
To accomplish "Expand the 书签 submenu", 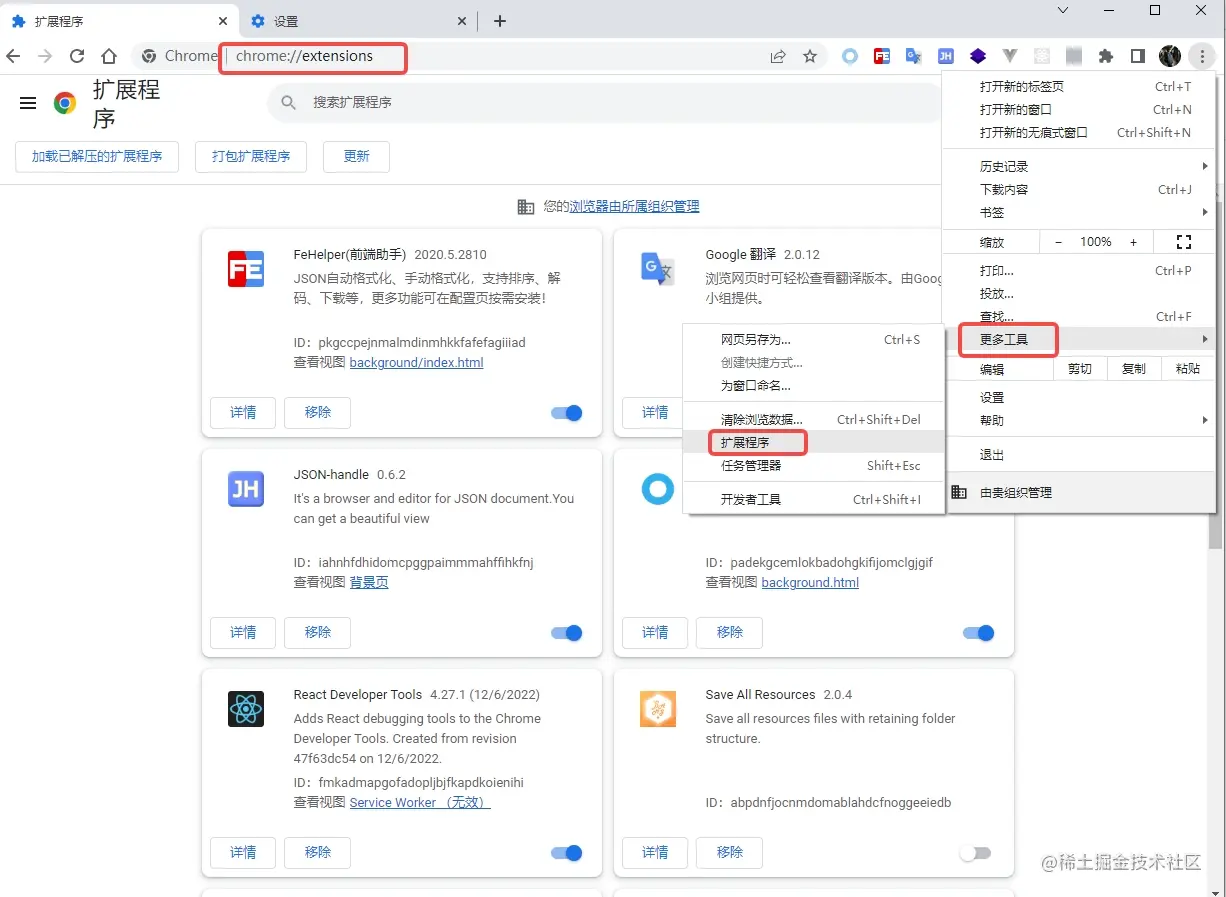I will click(1080, 212).
